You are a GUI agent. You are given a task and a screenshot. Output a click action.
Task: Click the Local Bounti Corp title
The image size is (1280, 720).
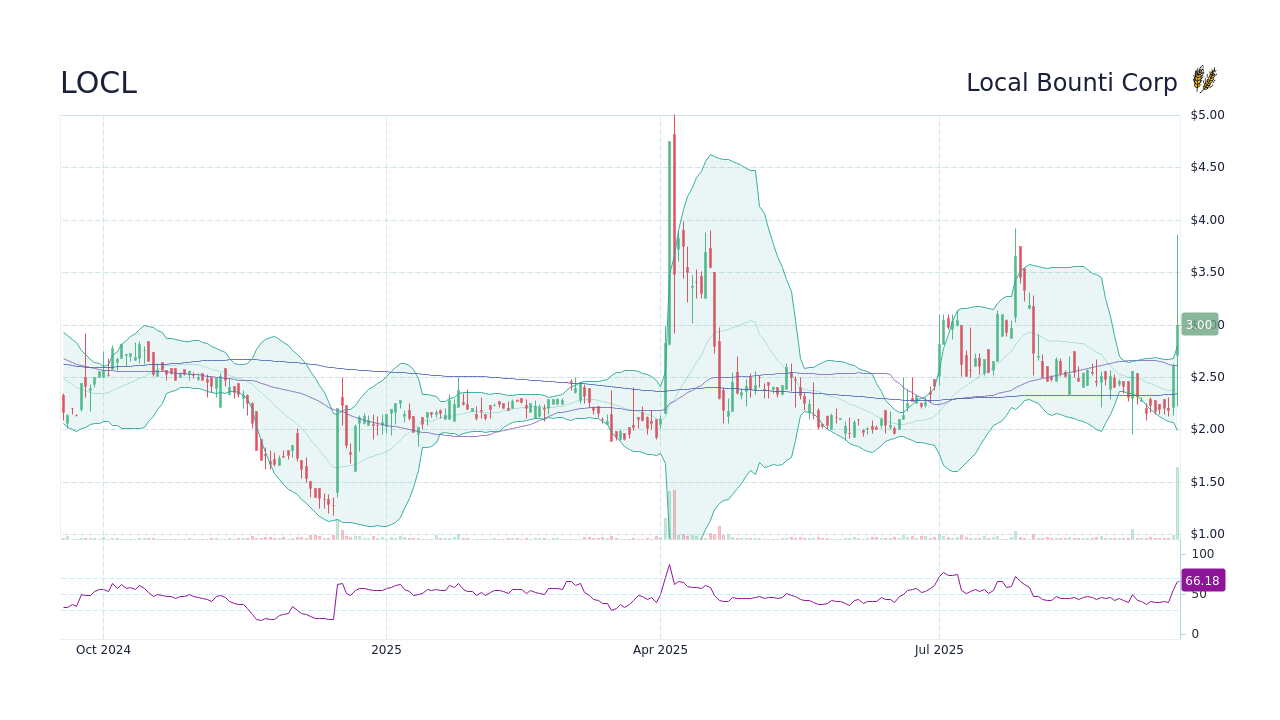(1072, 83)
